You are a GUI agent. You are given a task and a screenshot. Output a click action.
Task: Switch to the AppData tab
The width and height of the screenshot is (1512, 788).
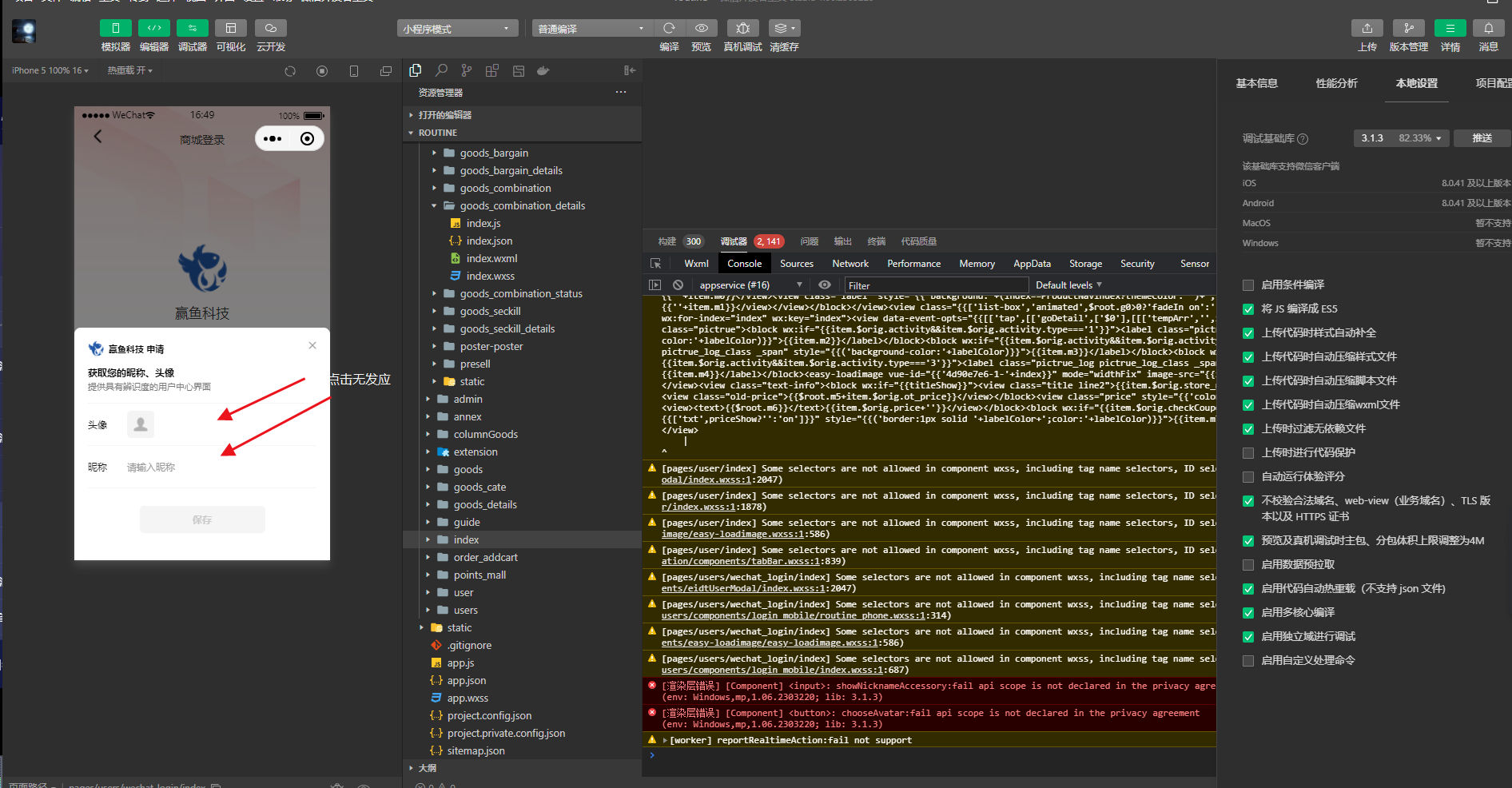[x=1033, y=264]
